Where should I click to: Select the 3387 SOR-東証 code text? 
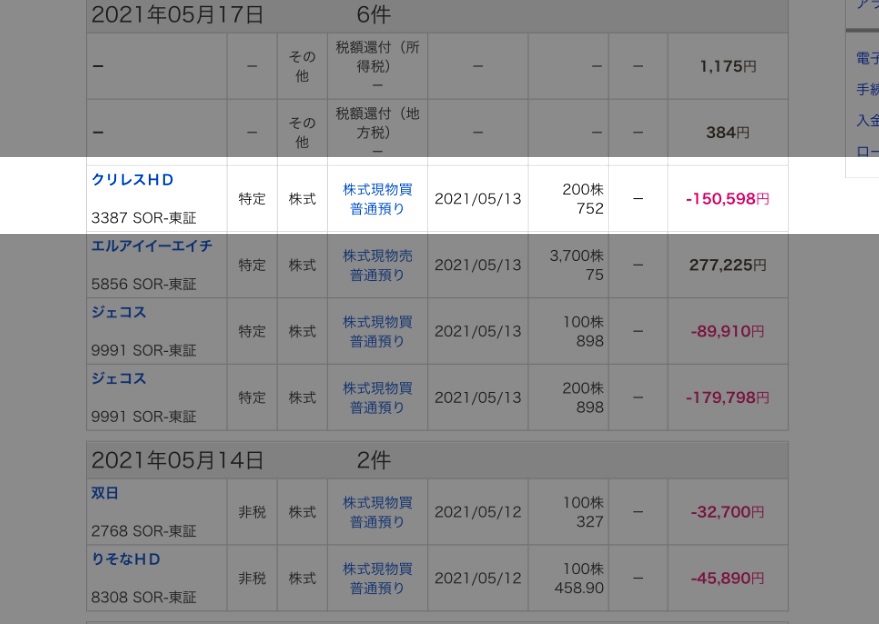tap(144, 218)
